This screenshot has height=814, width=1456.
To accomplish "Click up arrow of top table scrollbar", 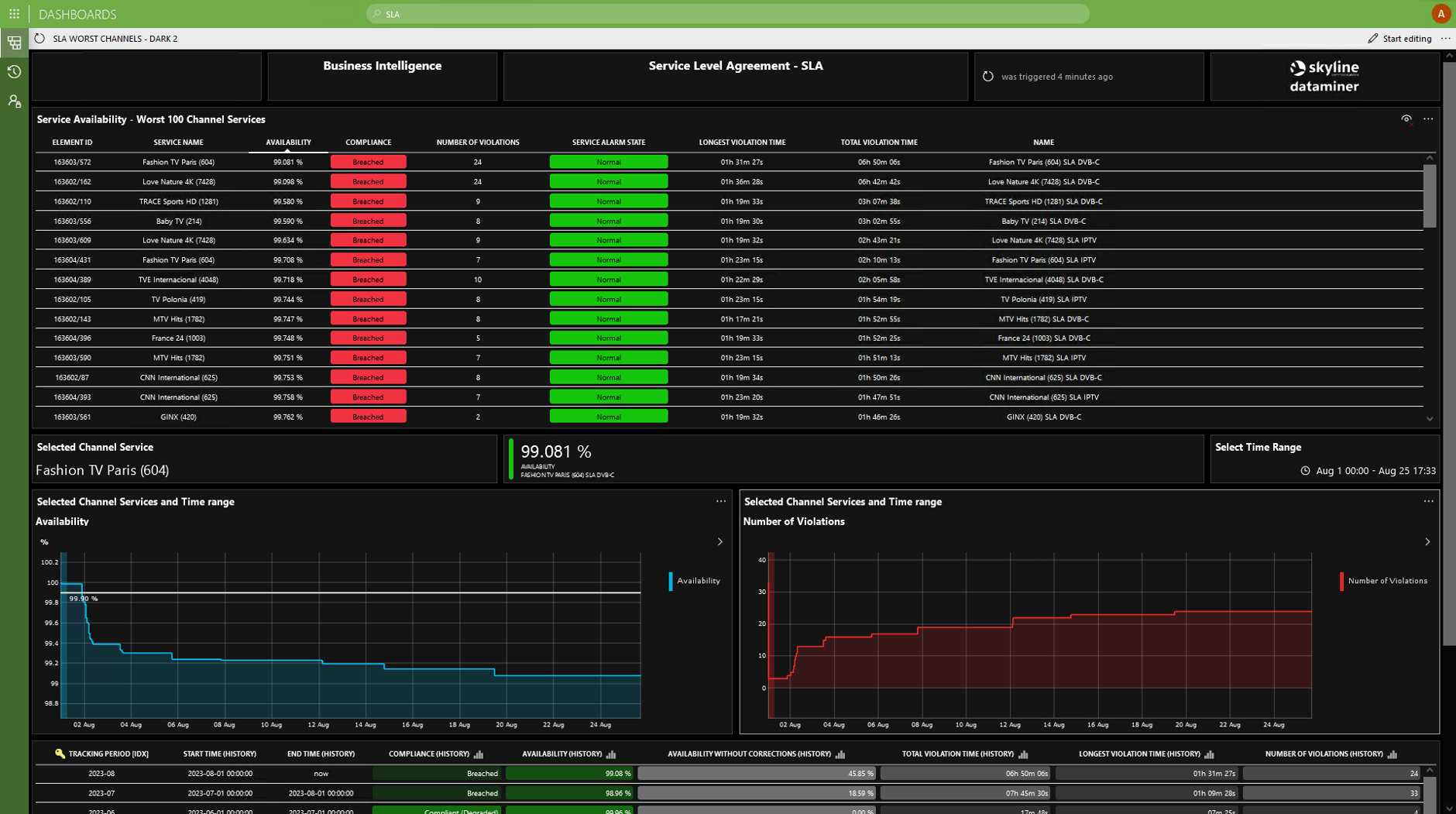I will [x=1430, y=158].
